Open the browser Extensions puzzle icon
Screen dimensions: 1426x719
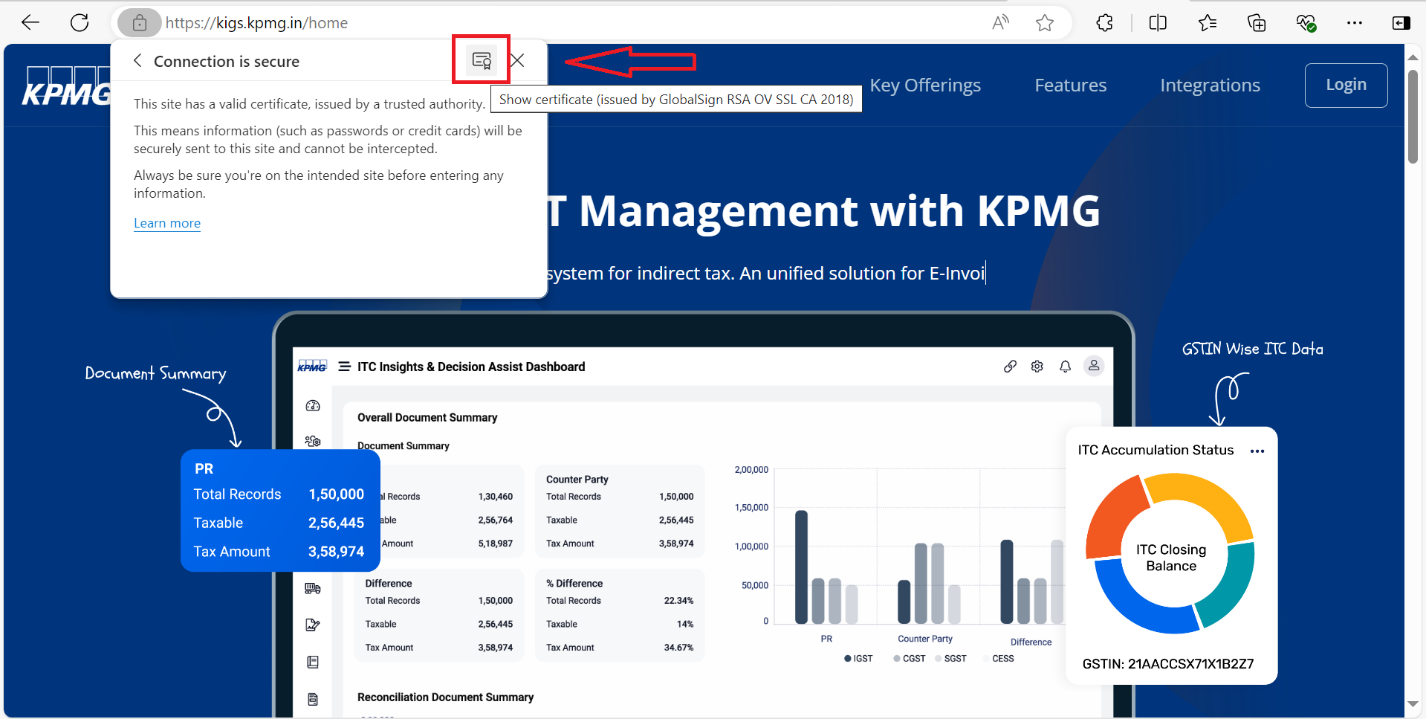point(1105,22)
